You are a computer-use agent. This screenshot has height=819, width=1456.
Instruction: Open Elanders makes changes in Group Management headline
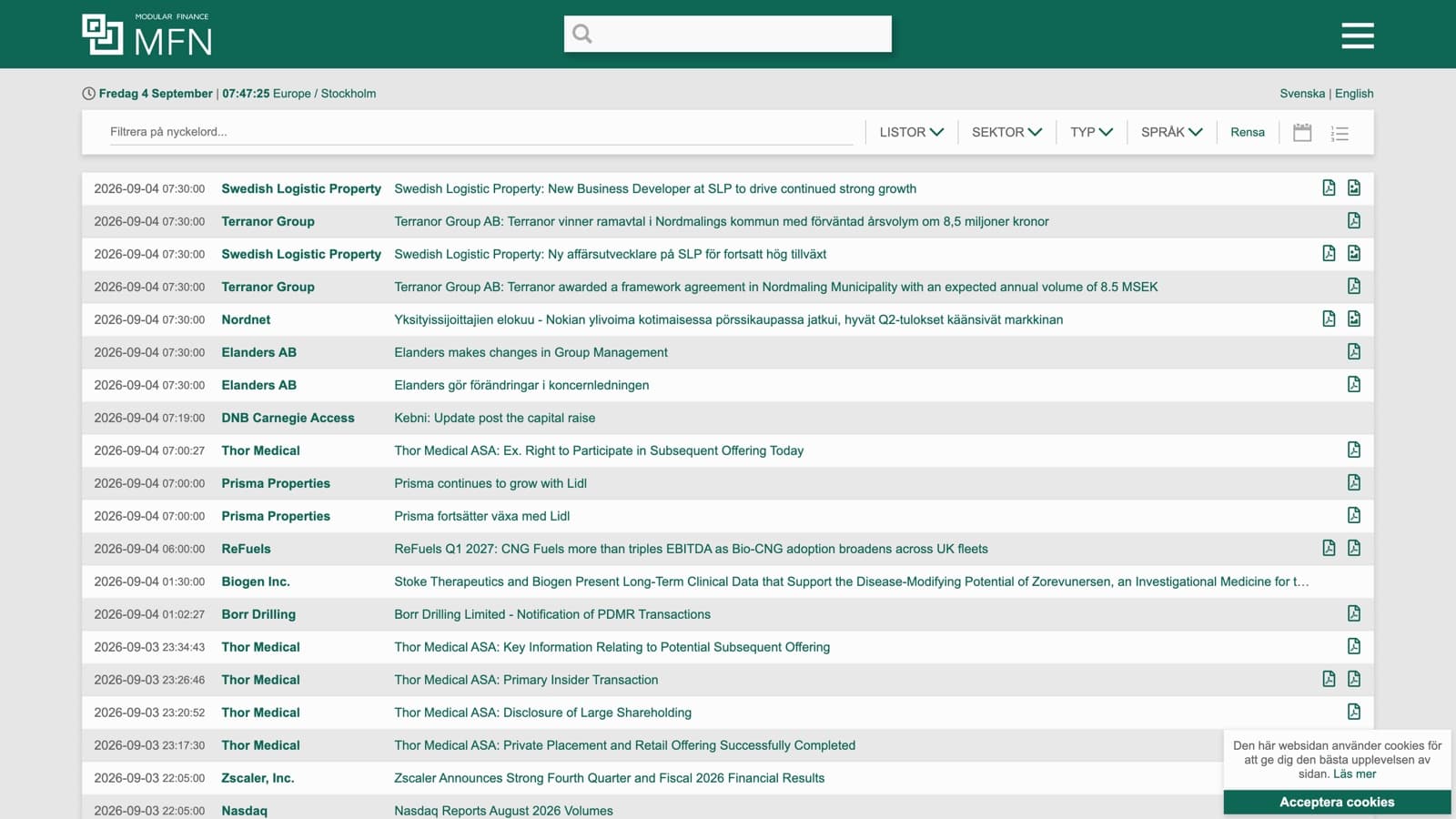[x=531, y=352]
